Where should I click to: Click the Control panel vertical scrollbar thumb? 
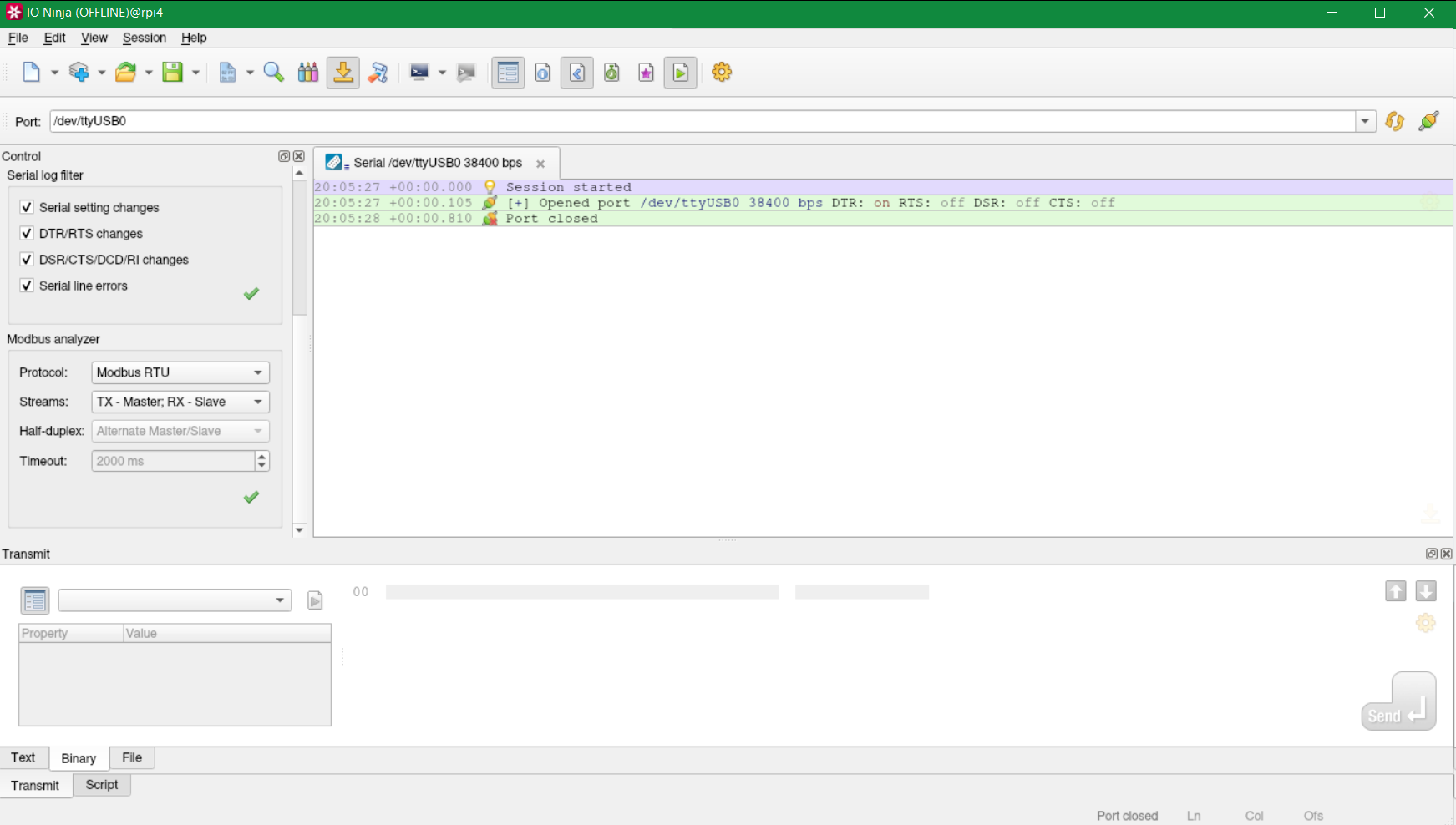pos(299,247)
